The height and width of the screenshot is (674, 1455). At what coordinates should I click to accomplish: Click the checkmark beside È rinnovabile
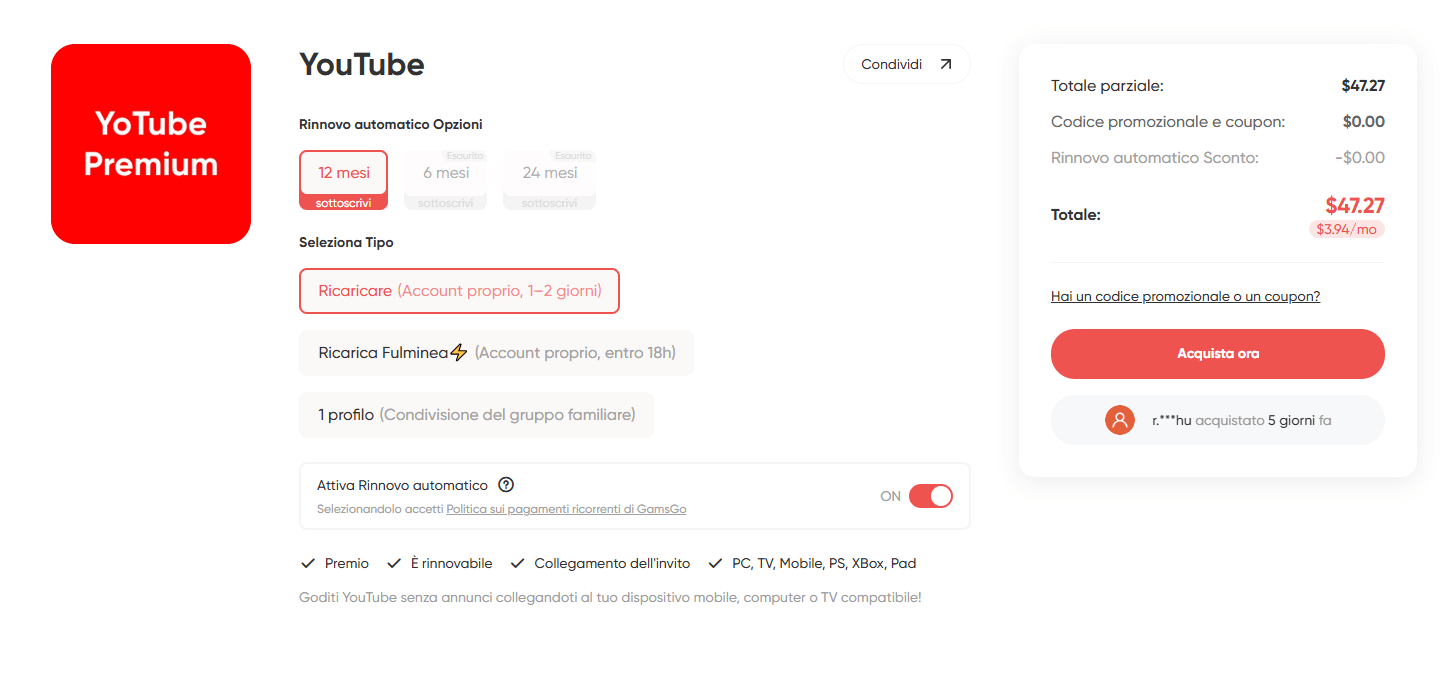(394, 563)
